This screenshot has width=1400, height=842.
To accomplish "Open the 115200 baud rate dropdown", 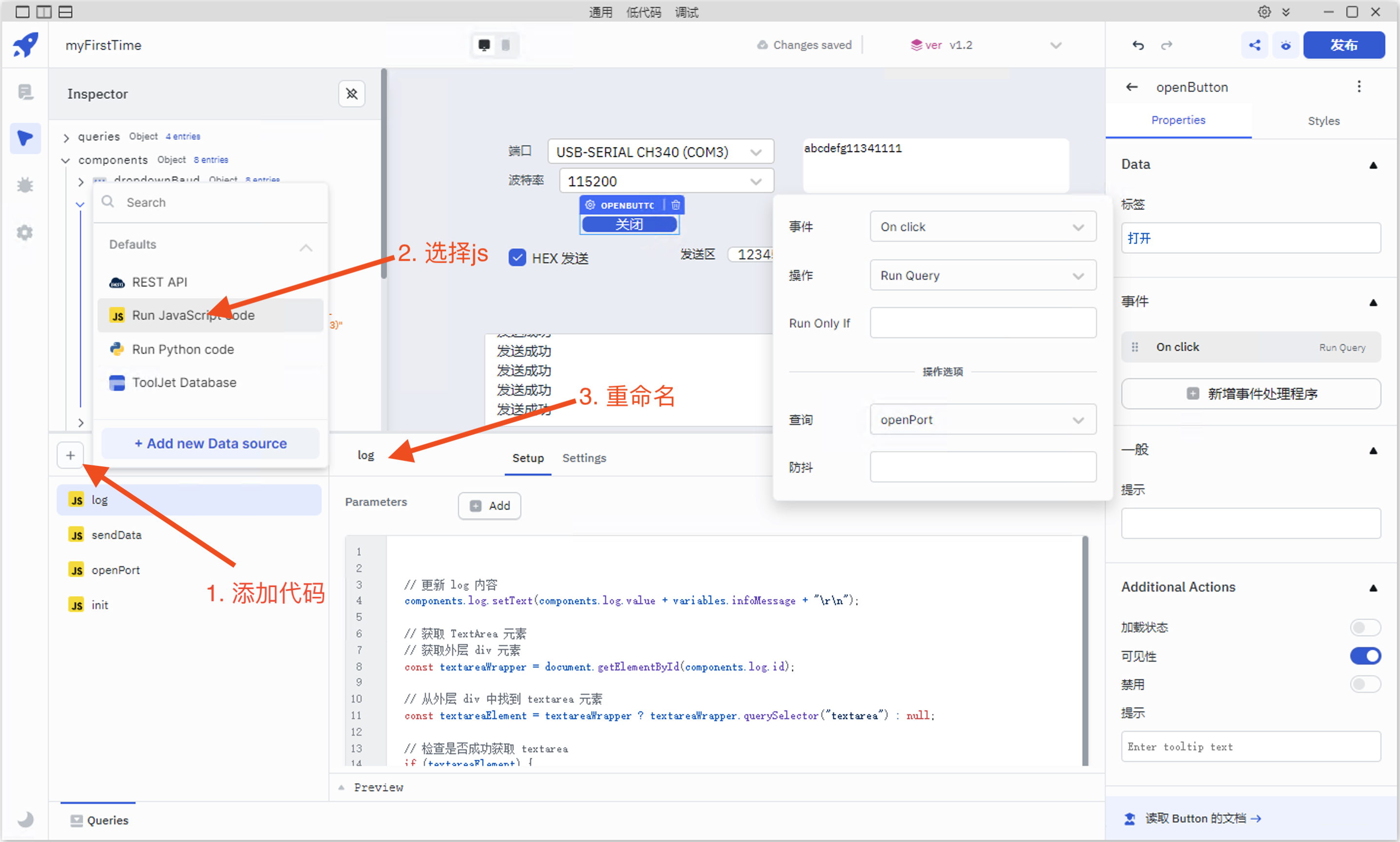I will pos(666,182).
